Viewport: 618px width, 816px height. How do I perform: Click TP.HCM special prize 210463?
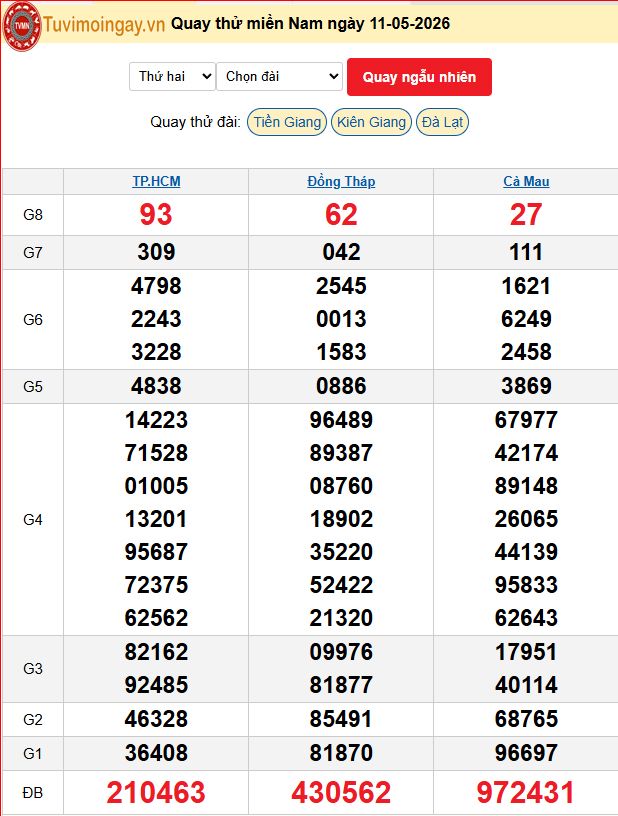(x=156, y=793)
